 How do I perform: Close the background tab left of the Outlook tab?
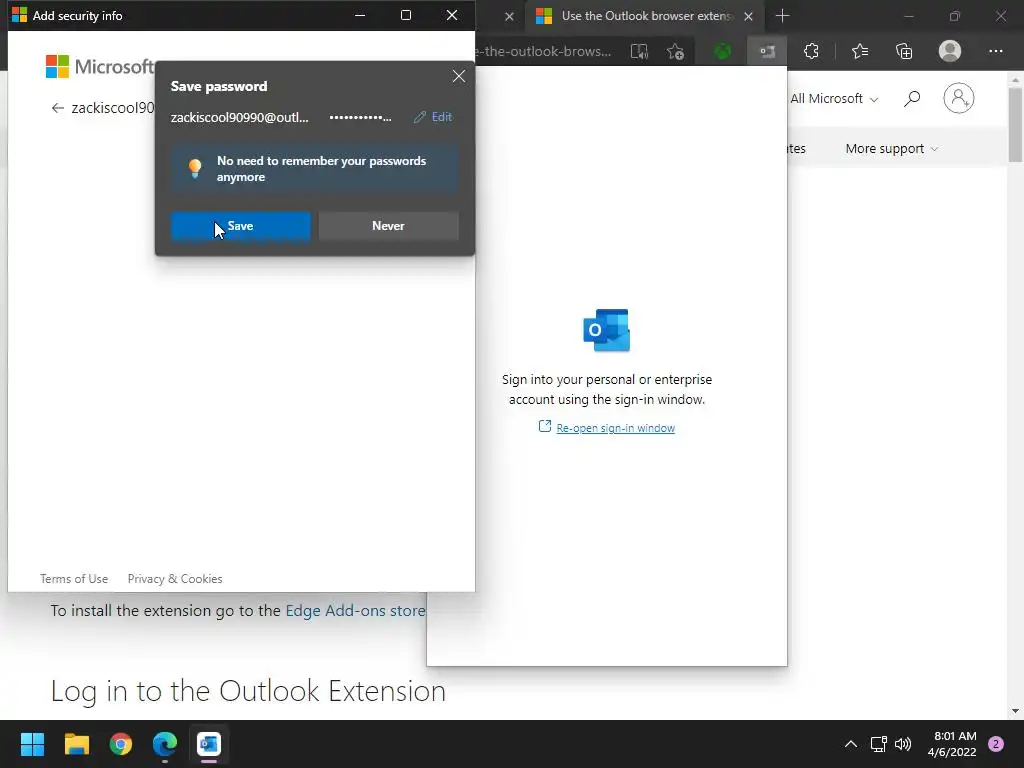tap(509, 16)
